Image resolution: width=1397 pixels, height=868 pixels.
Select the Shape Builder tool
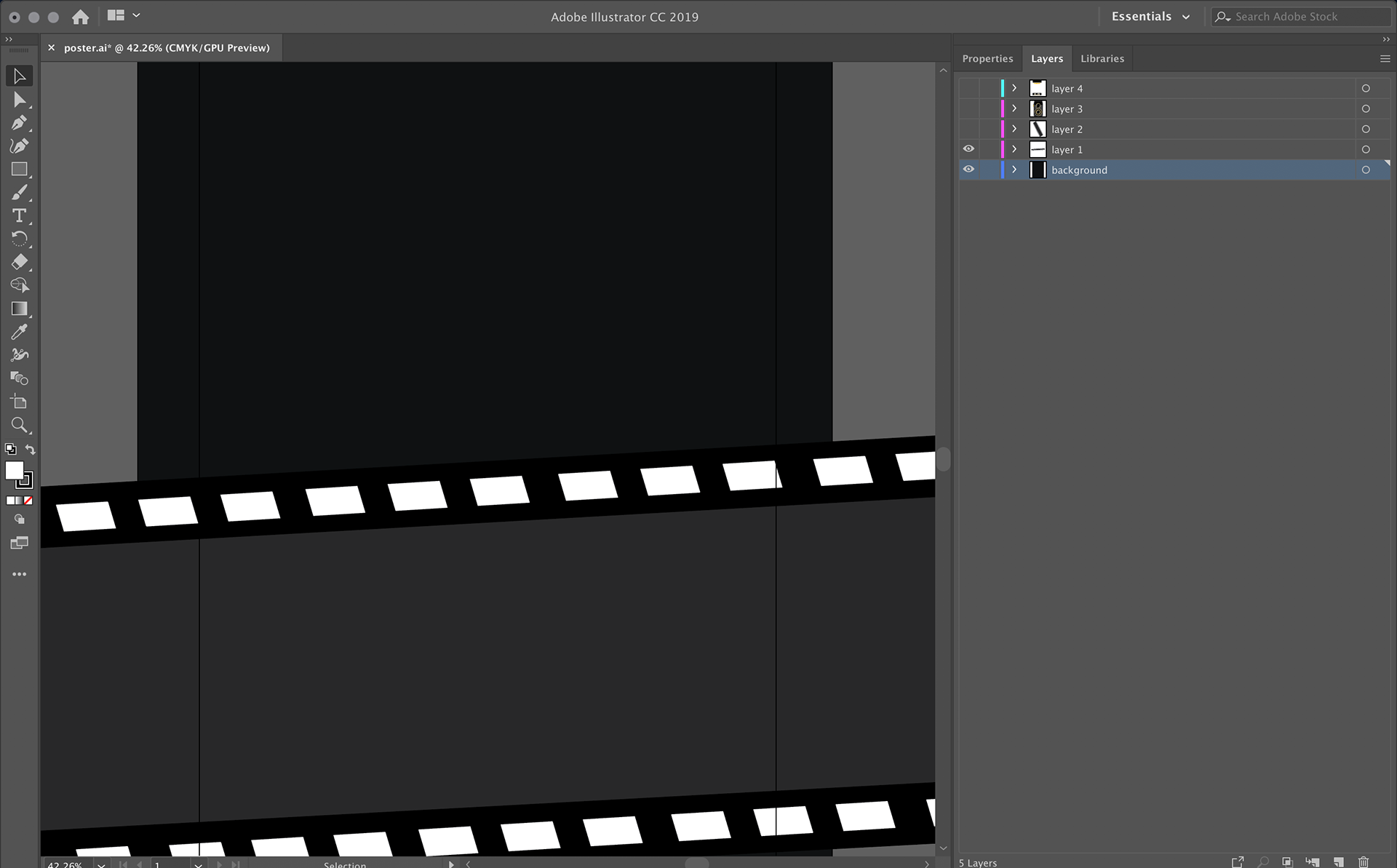pyautogui.click(x=20, y=285)
